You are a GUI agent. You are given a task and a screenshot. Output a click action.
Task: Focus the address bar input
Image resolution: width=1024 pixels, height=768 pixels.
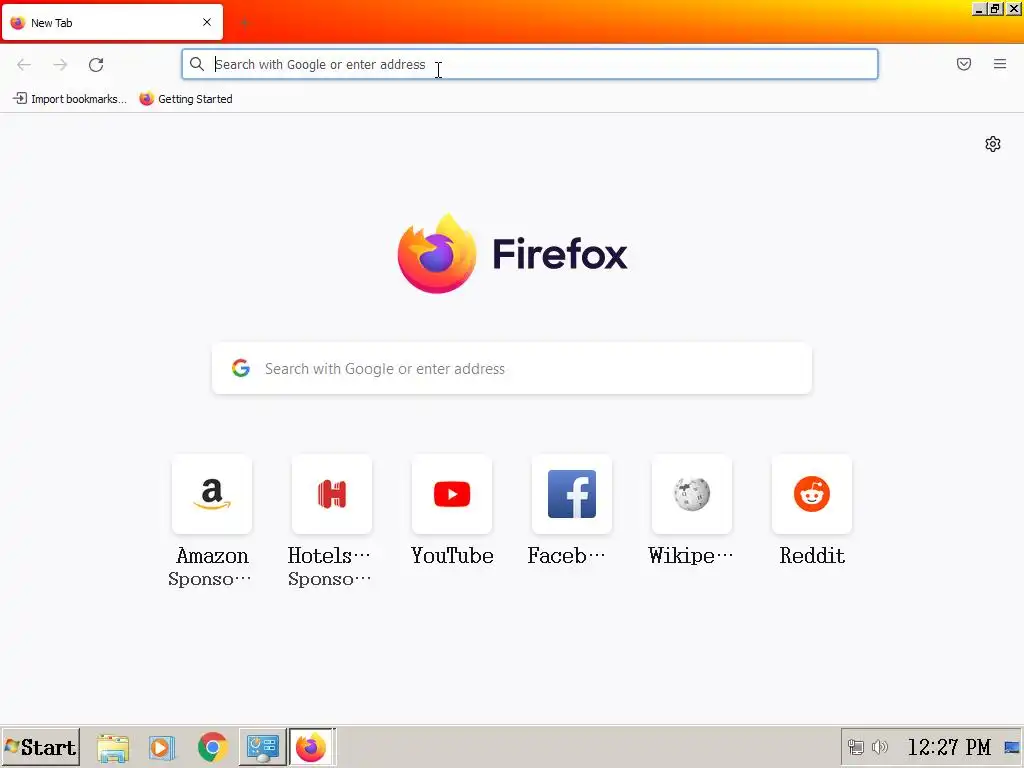[529, 64]
